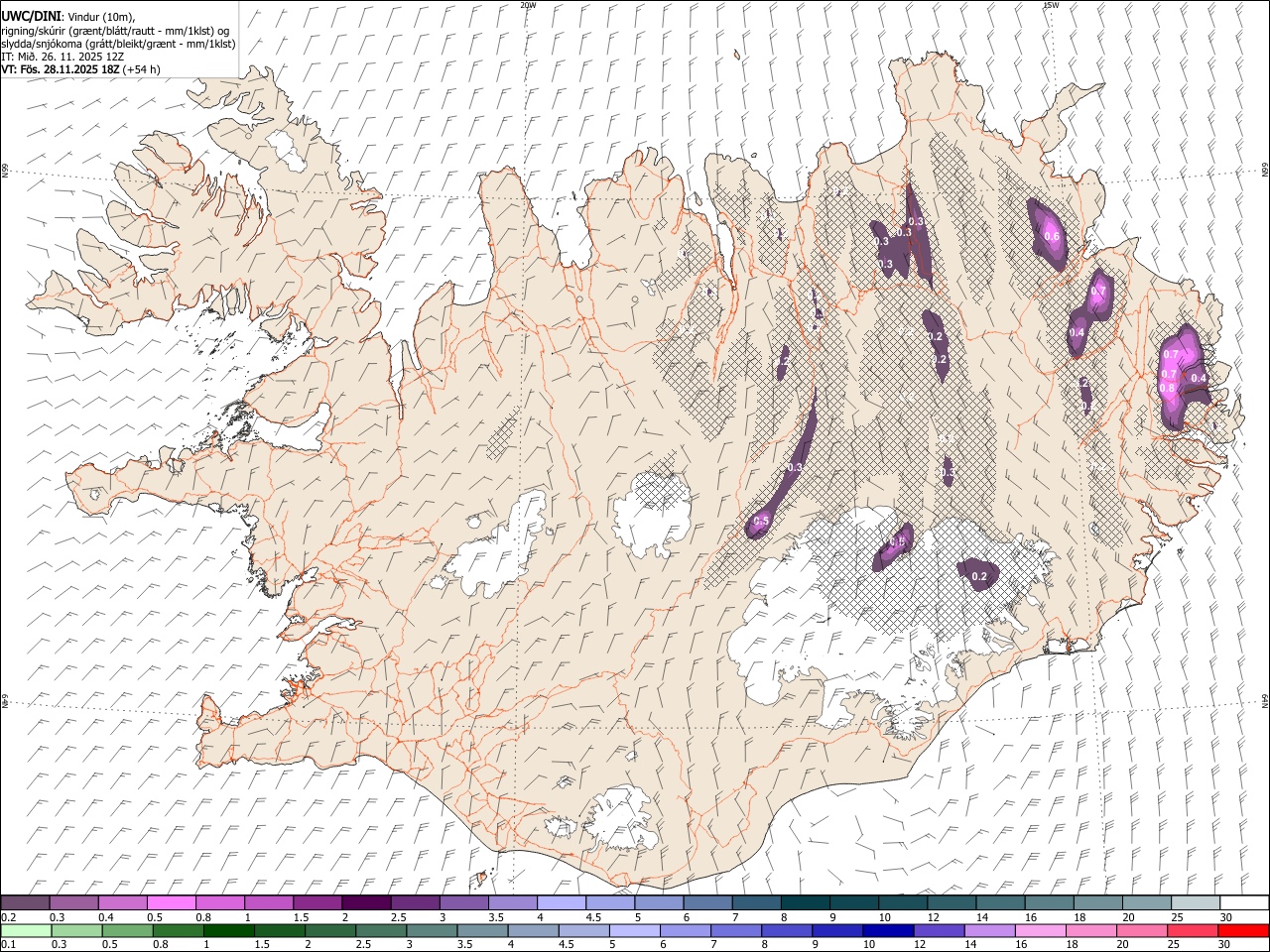Click the '20W' longitude label on the top edge

tap(529, 5)
